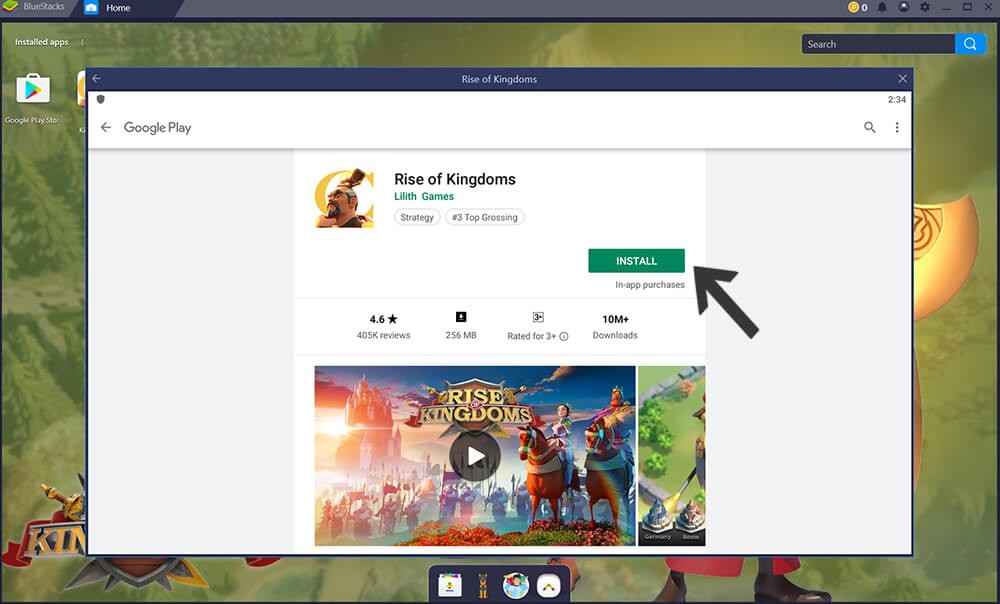
Task: Open the BlueStacks account profile icon
Action: click(x=904, y=7)
